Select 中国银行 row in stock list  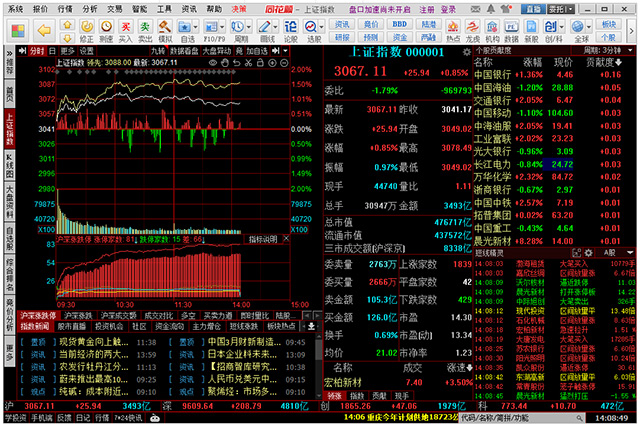(x=492, y=74)
